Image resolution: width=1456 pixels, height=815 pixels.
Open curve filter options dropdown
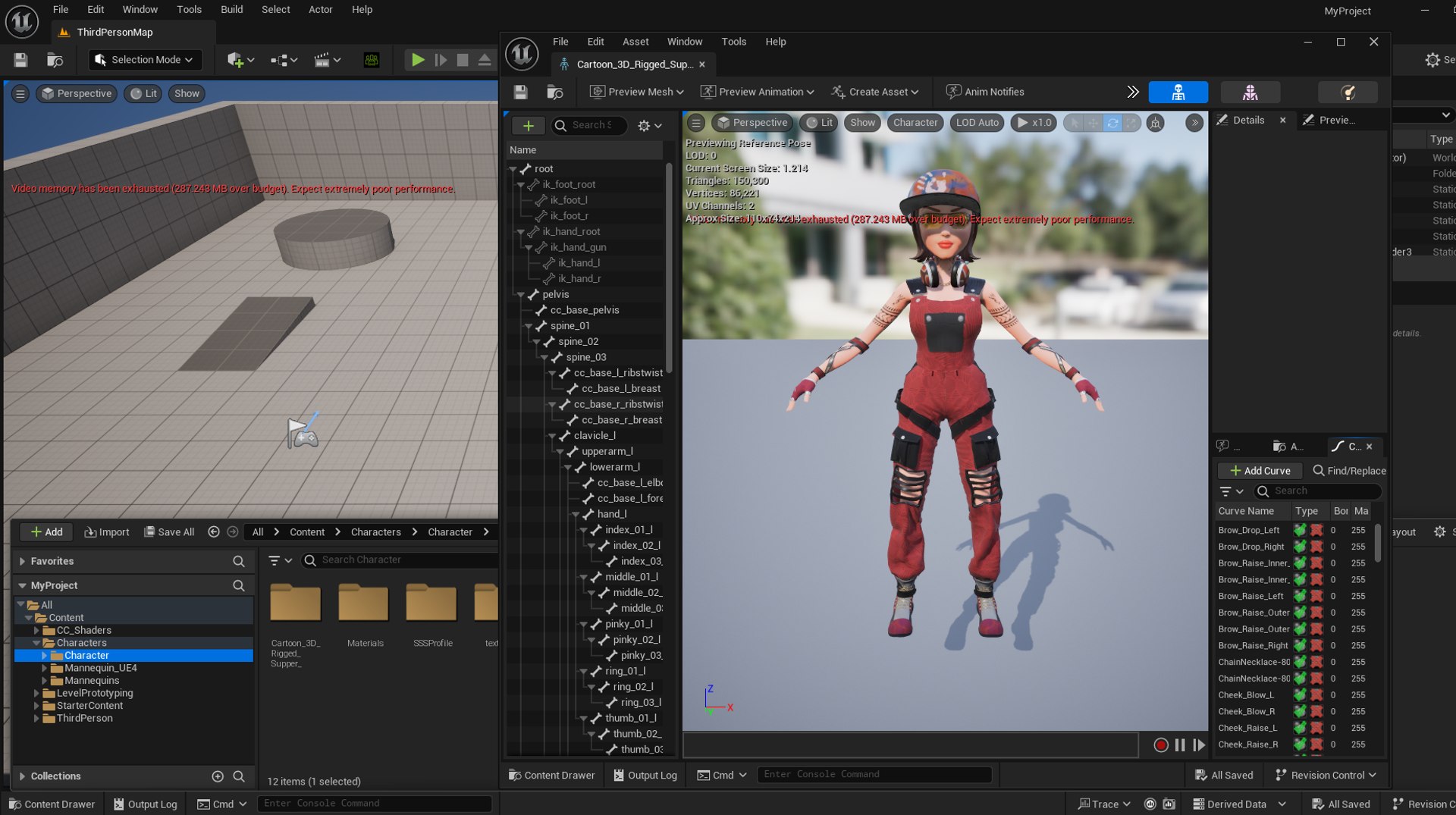(x=1232, y=491)
